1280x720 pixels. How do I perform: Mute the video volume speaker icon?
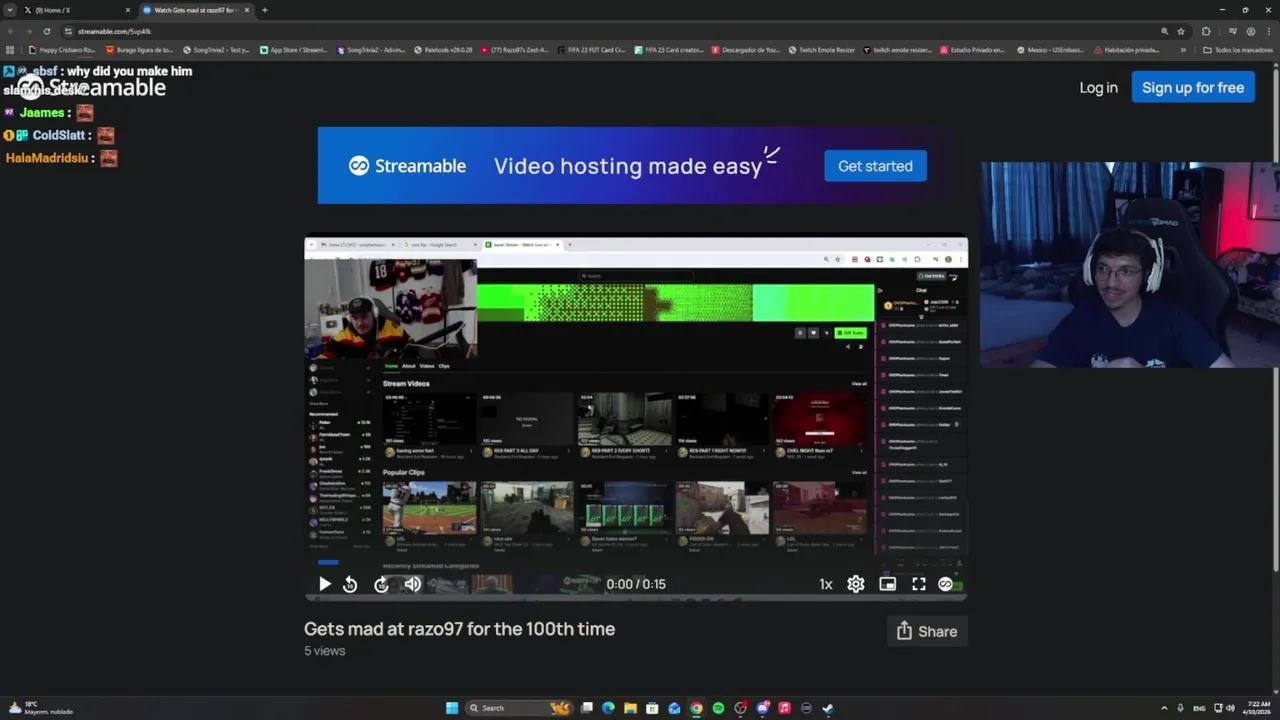[x=412, y=584]
